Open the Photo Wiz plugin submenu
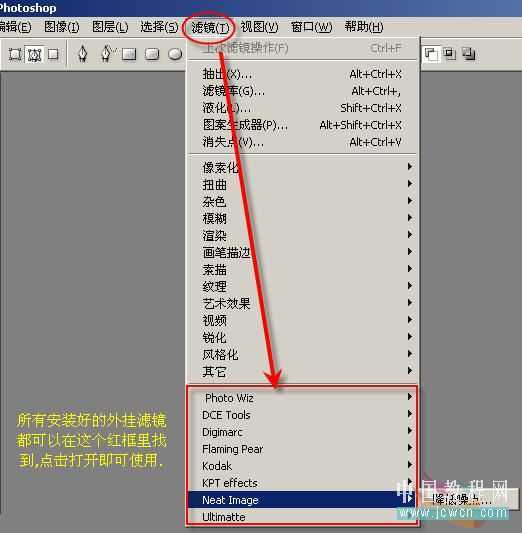 [302, 397]
